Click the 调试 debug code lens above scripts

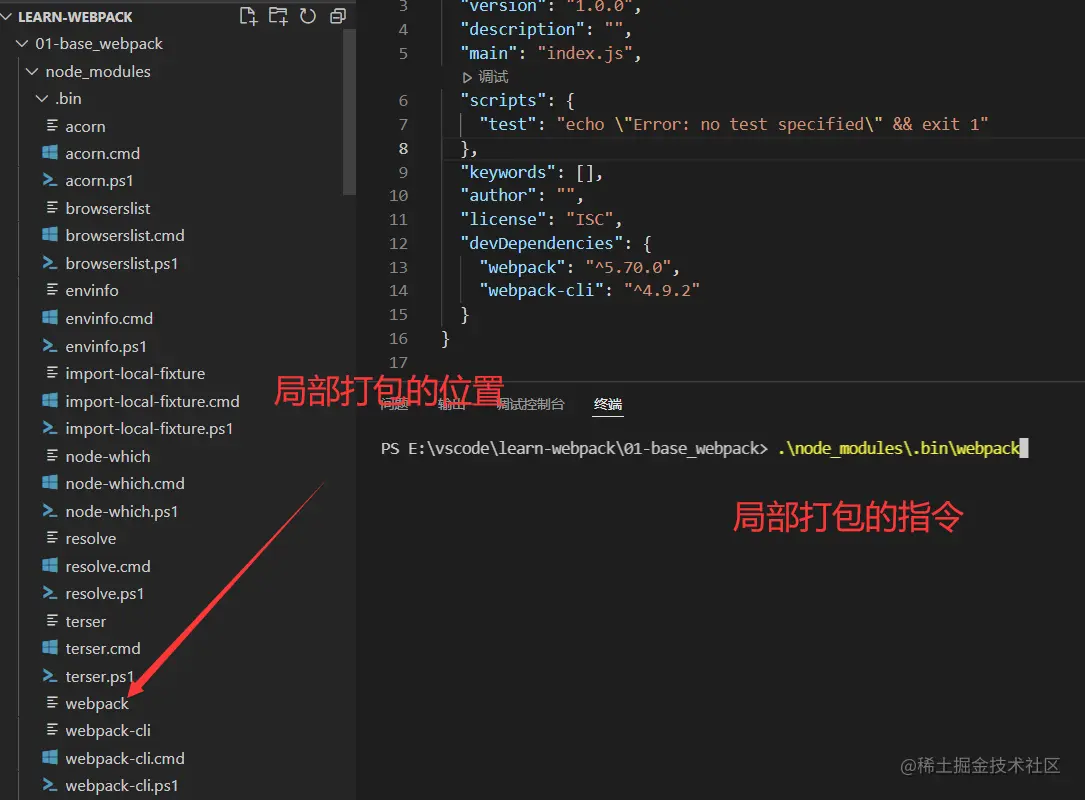[x=493, y=77]
